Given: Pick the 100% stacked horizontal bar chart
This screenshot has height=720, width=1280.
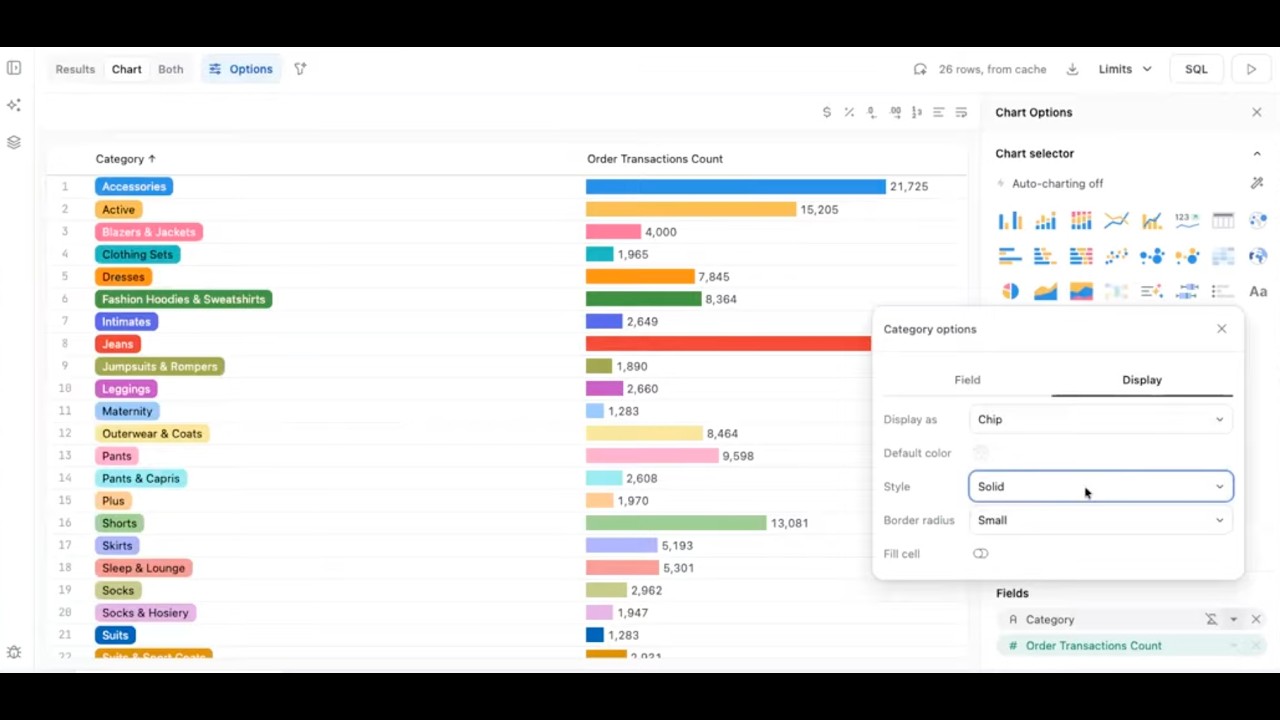Looking at the screenshot, I should pyautogui.click(x=1081, y=256).
